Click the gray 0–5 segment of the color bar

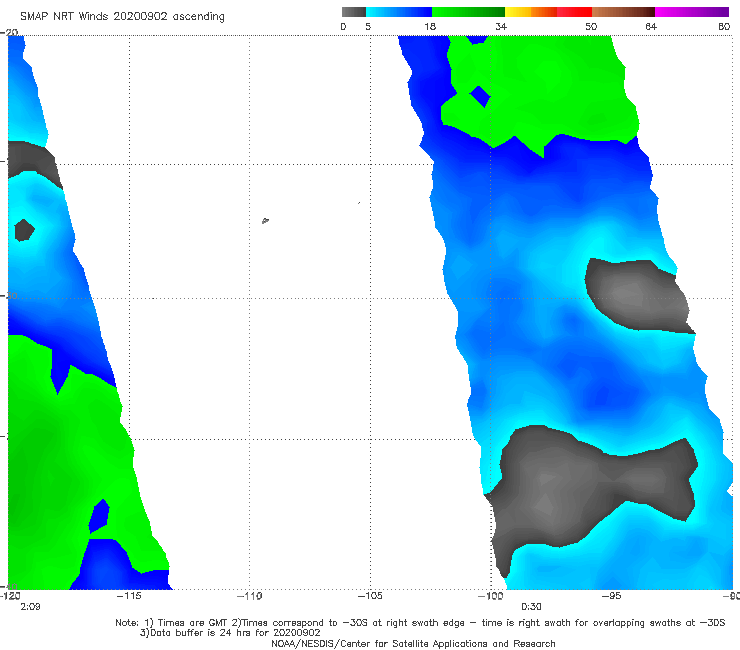(353, 12)
